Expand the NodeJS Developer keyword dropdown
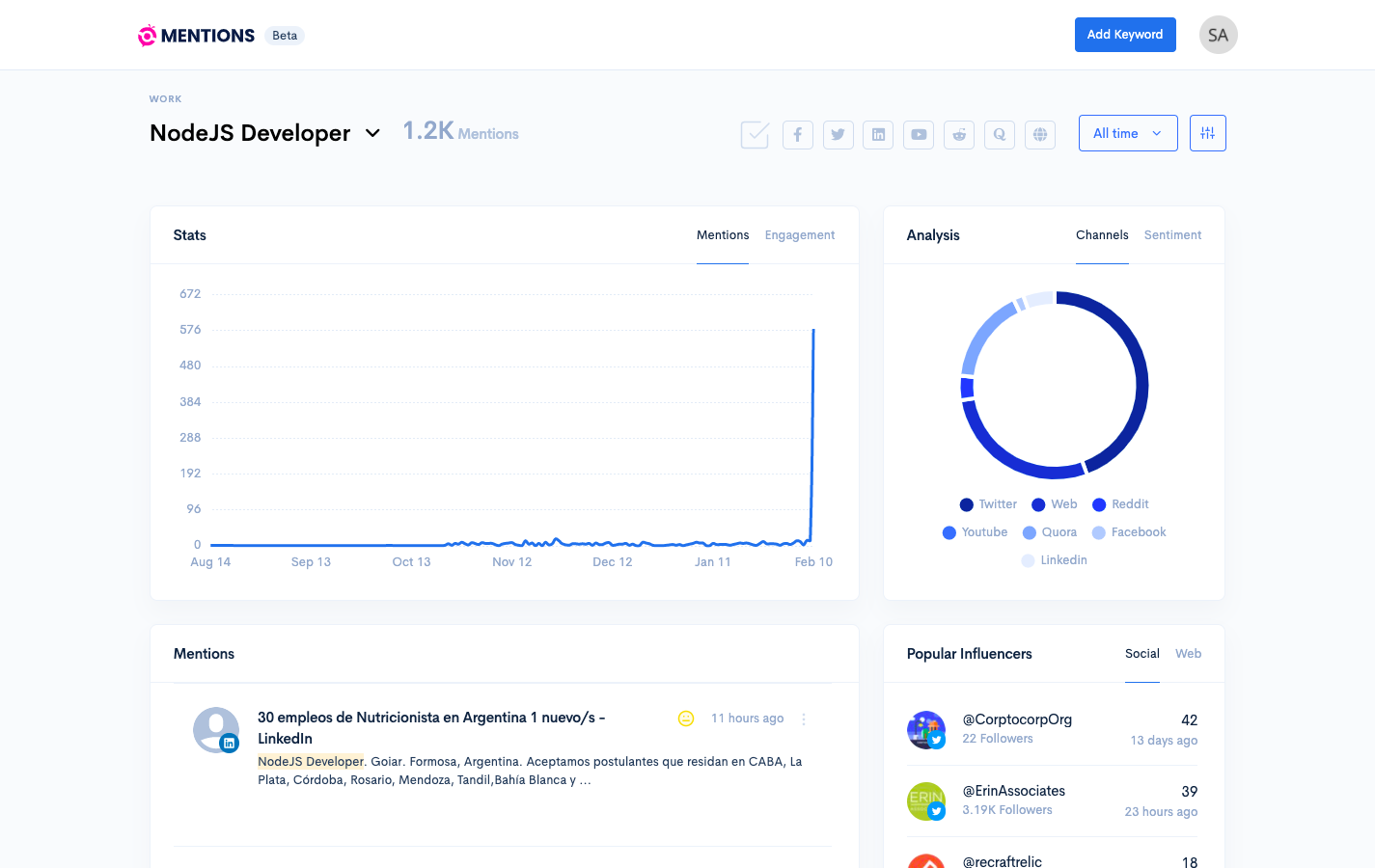Image resolution: width=1375 pixels, height=868 pixels. 372,133
